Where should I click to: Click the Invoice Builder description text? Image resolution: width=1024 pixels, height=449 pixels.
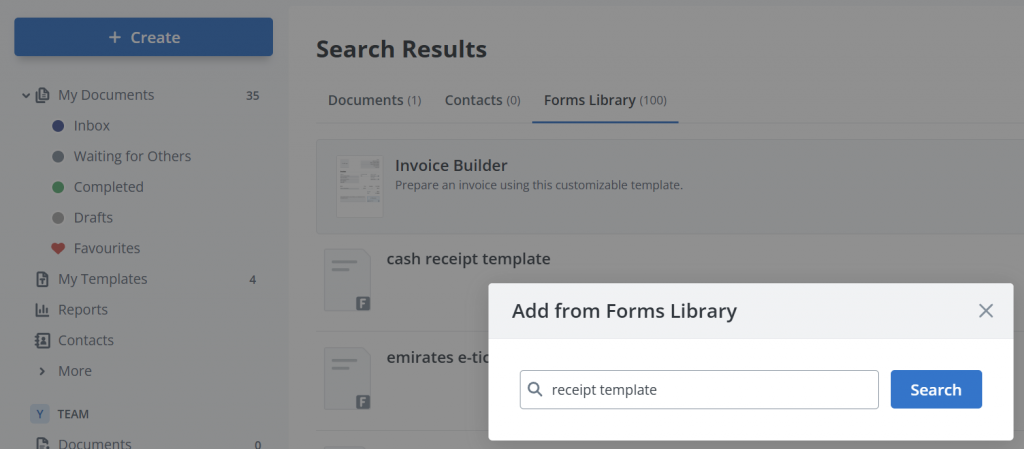pyautogui.click(x=539, y=185)
